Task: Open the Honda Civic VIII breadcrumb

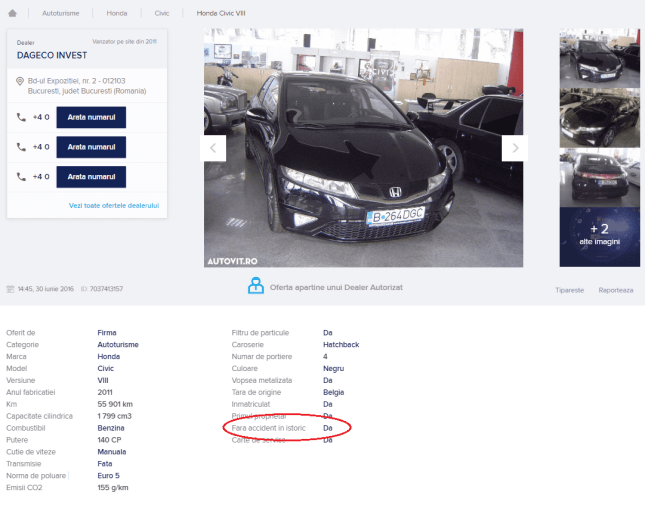Action: click(221, 13)
